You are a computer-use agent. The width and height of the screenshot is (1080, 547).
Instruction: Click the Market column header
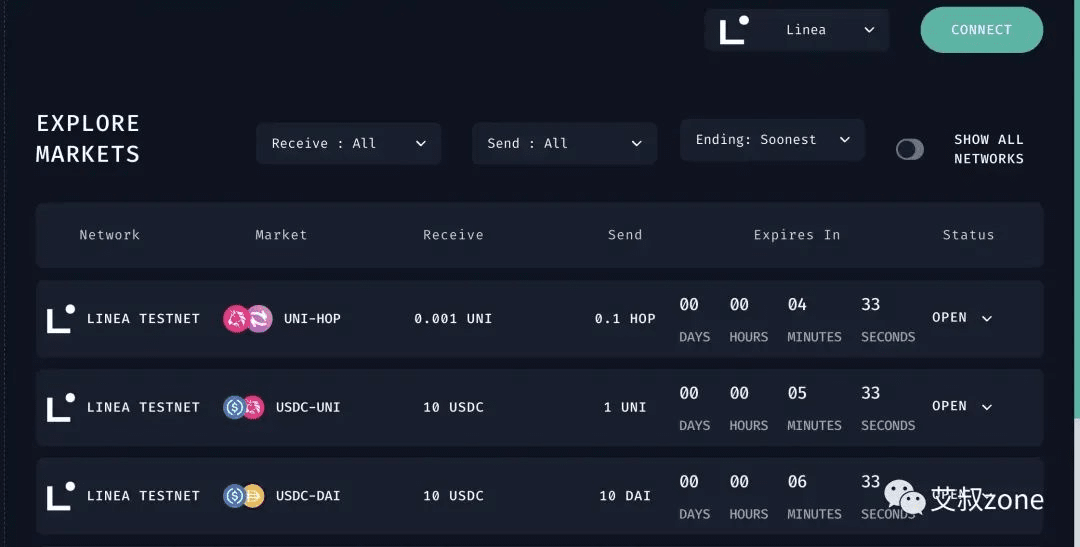click(281, 235)
